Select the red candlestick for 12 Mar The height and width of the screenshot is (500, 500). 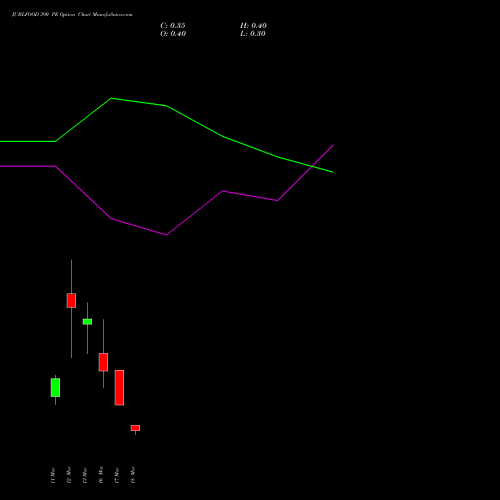[71, 300]
